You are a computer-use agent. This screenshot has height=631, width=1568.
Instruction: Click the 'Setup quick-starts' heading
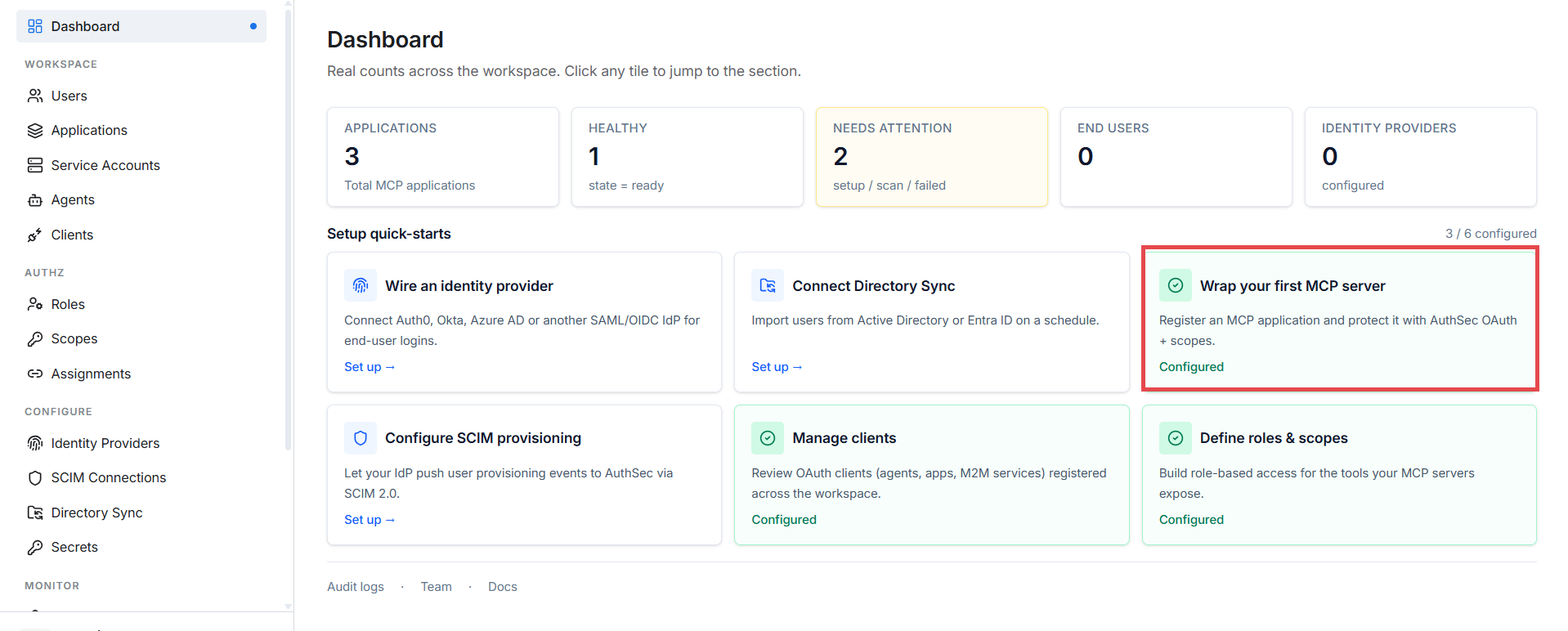click(x=389, y=234)
